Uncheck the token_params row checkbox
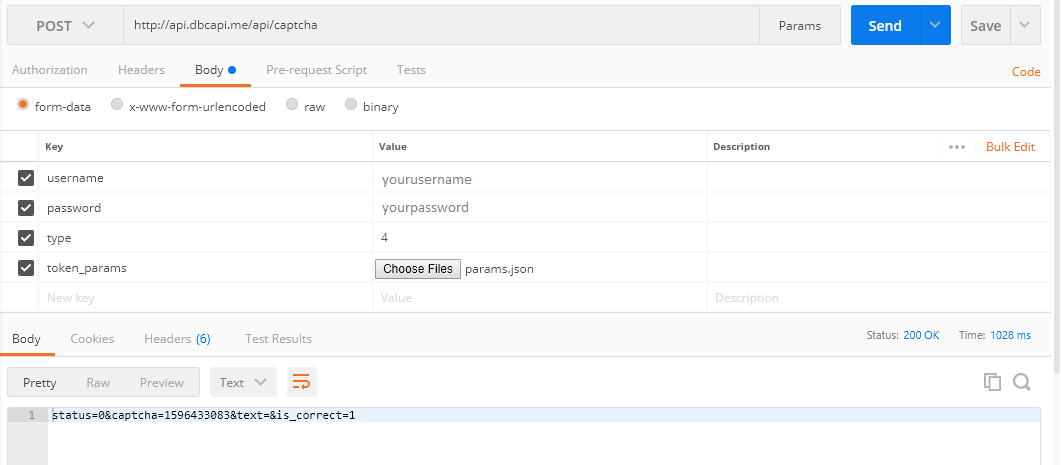The height and width of the screenshot is (465, 1063). tap(26, 268)
